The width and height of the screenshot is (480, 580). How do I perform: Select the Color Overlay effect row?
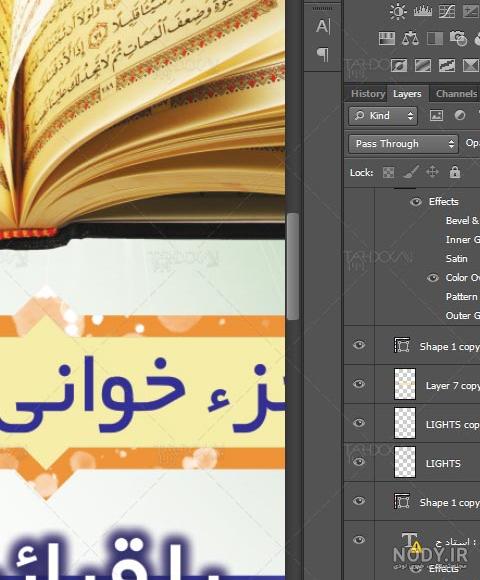tap(463, 277)
